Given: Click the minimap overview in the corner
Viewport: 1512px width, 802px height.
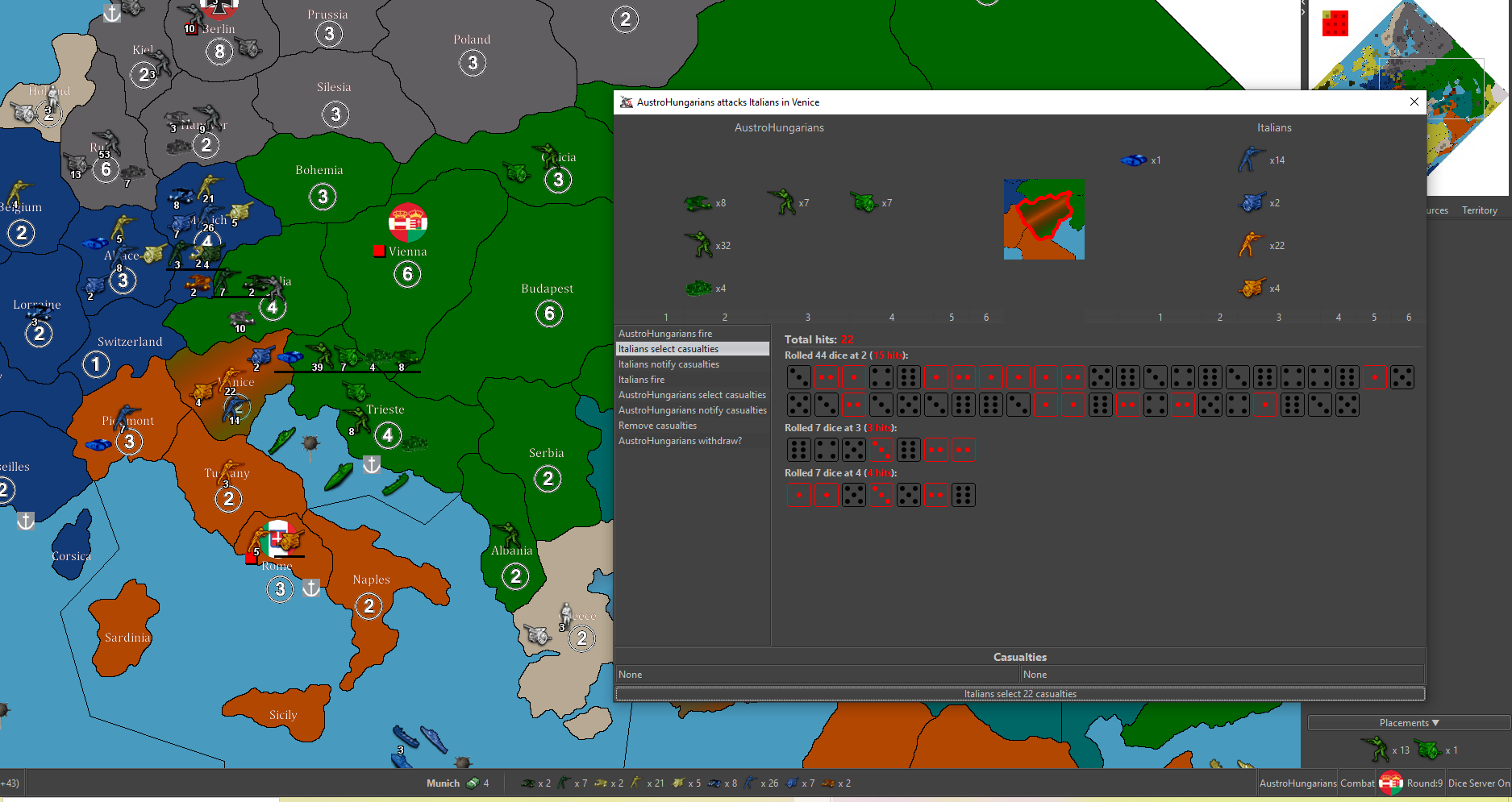Looking at the screenshot, I should [x=1407, y=97].
